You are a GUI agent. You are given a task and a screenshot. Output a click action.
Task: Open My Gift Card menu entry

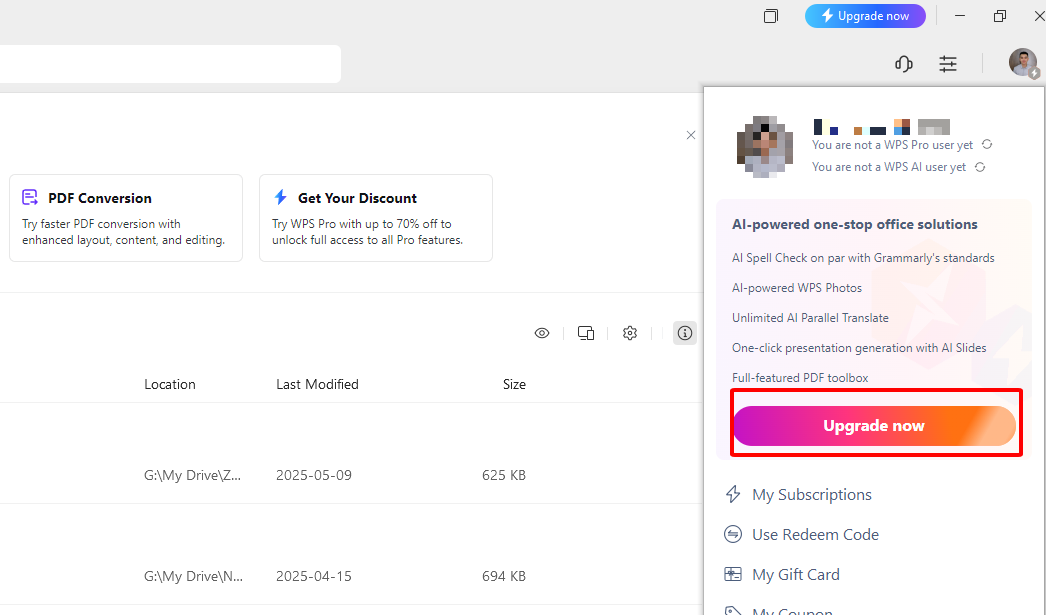point(795,575)
